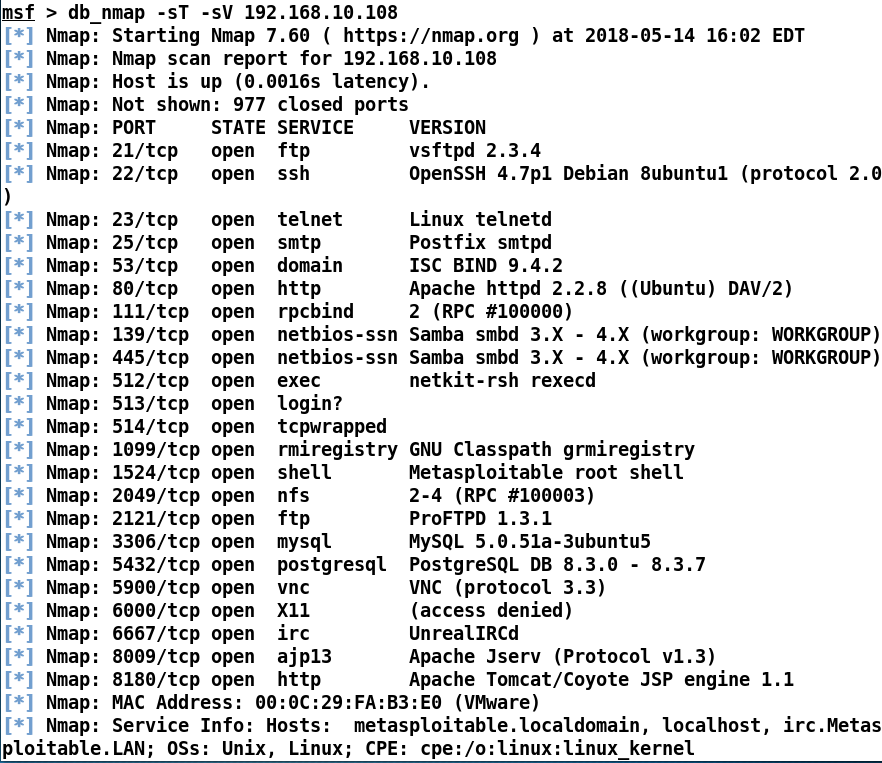The width and height of the screenshot is (882, 763).
Task: Click the MySQL 5.0.51a-3ubuntu5 text
Action: pyautogui.click(x=529, y=542)
